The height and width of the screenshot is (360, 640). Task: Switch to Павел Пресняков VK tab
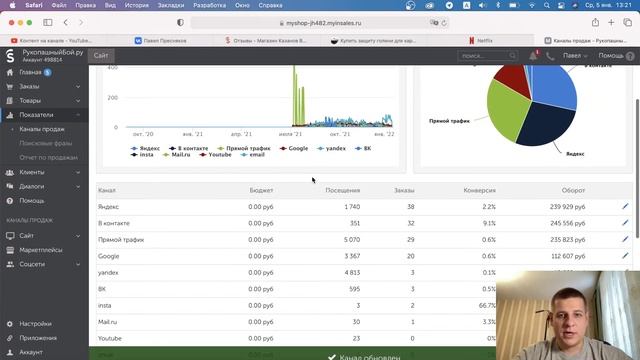(160, 40)
